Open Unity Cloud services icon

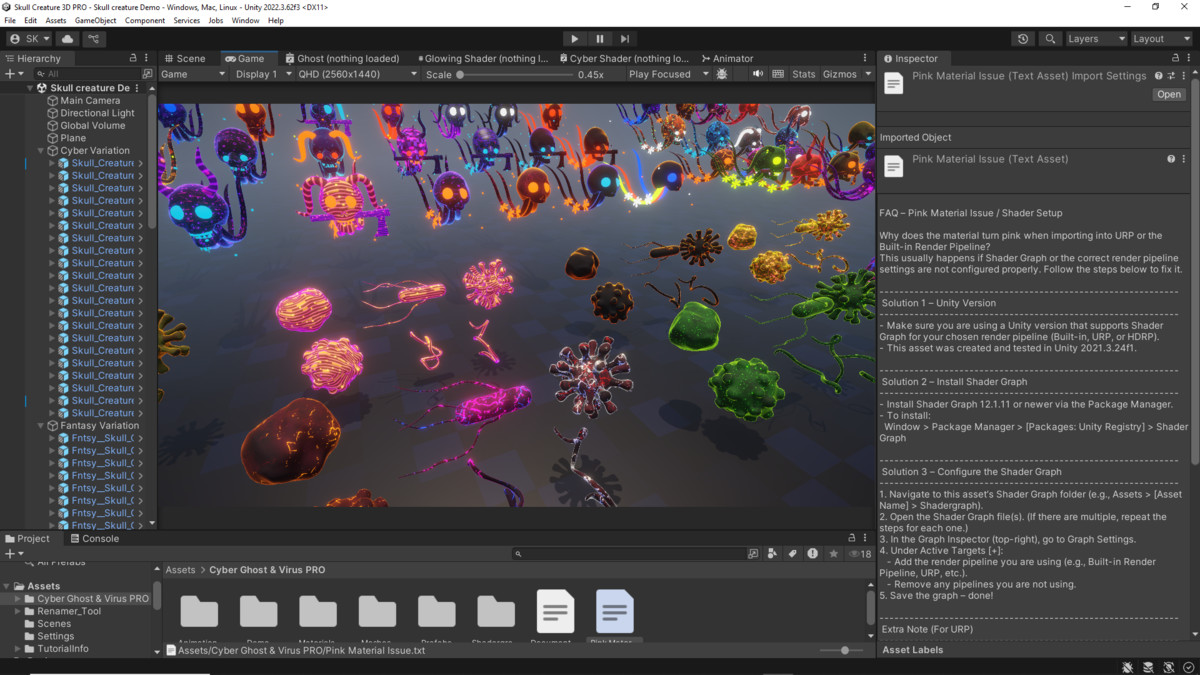68,39
